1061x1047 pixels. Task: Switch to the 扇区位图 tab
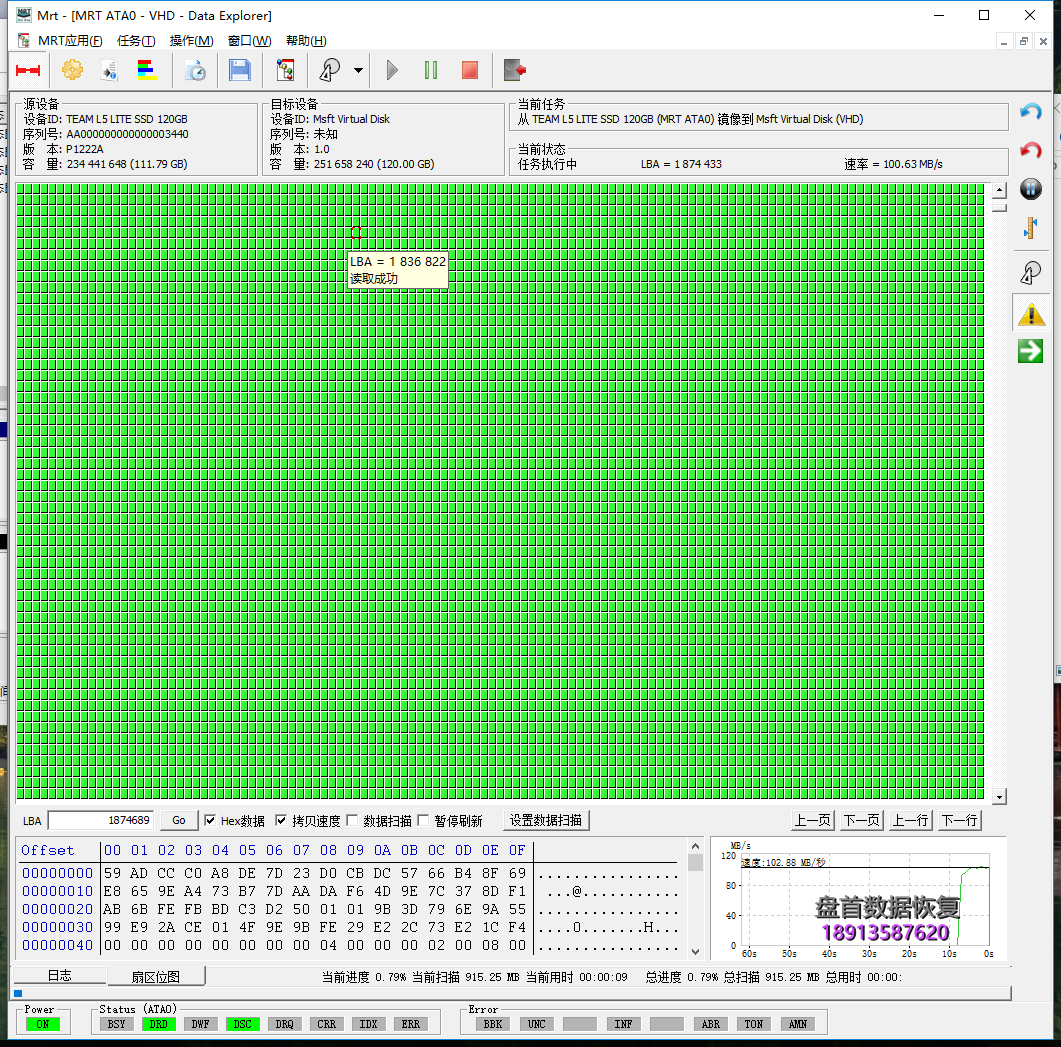coord(156,977)
